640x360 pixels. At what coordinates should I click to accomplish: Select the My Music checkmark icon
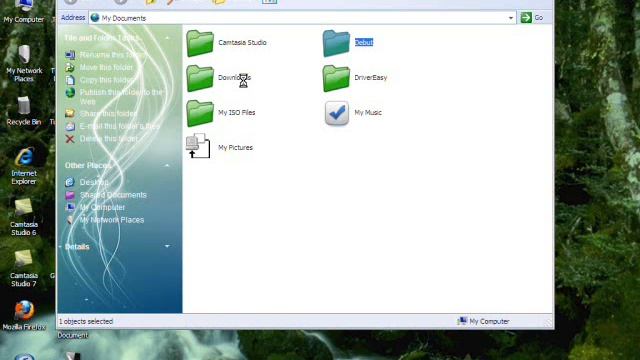coord(337,113)
